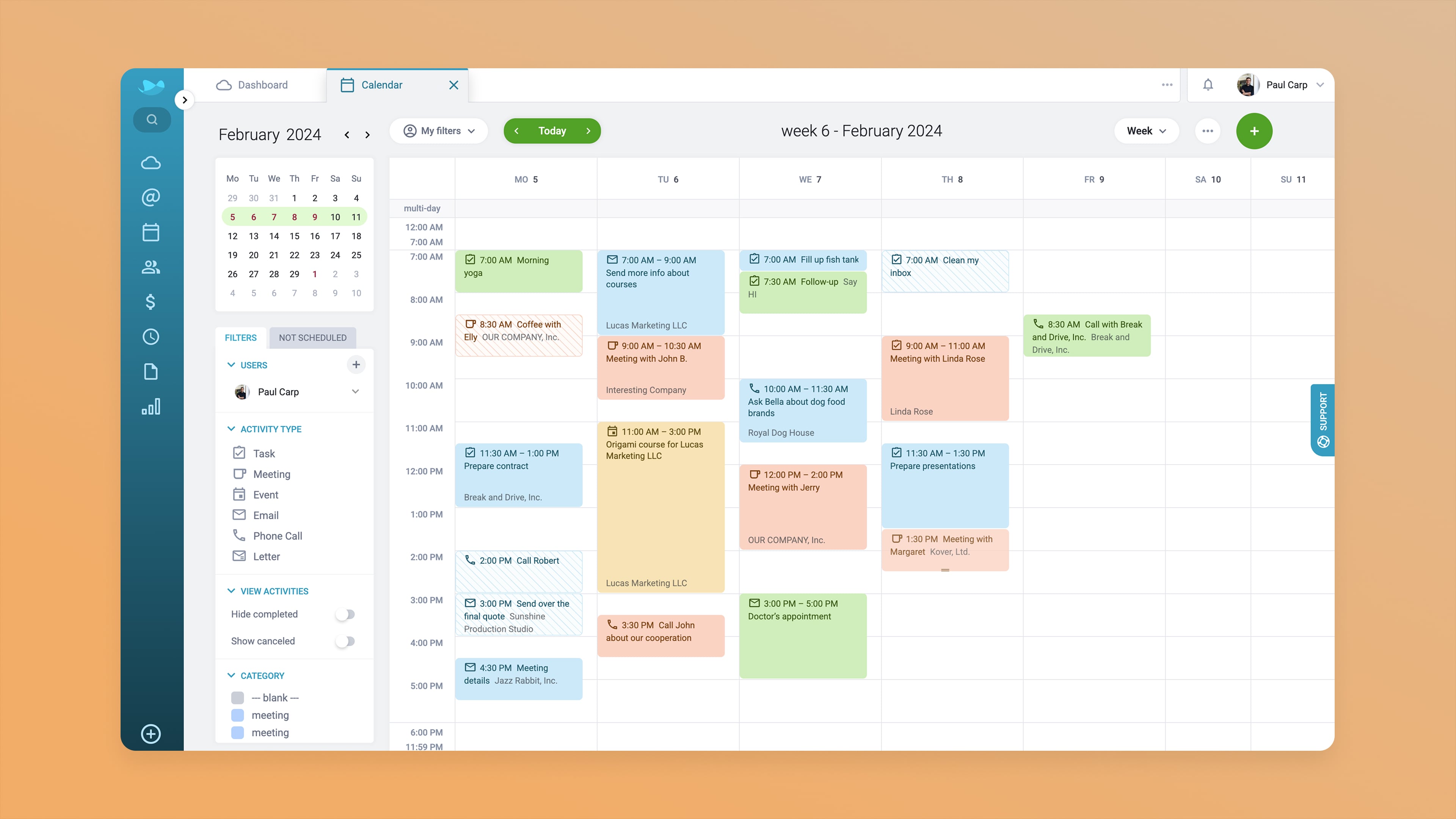Image resolution: width=1456 pixels, height=819 pixels.
Task: Click the clock time tracking icon
Action: tap(151, 337)
